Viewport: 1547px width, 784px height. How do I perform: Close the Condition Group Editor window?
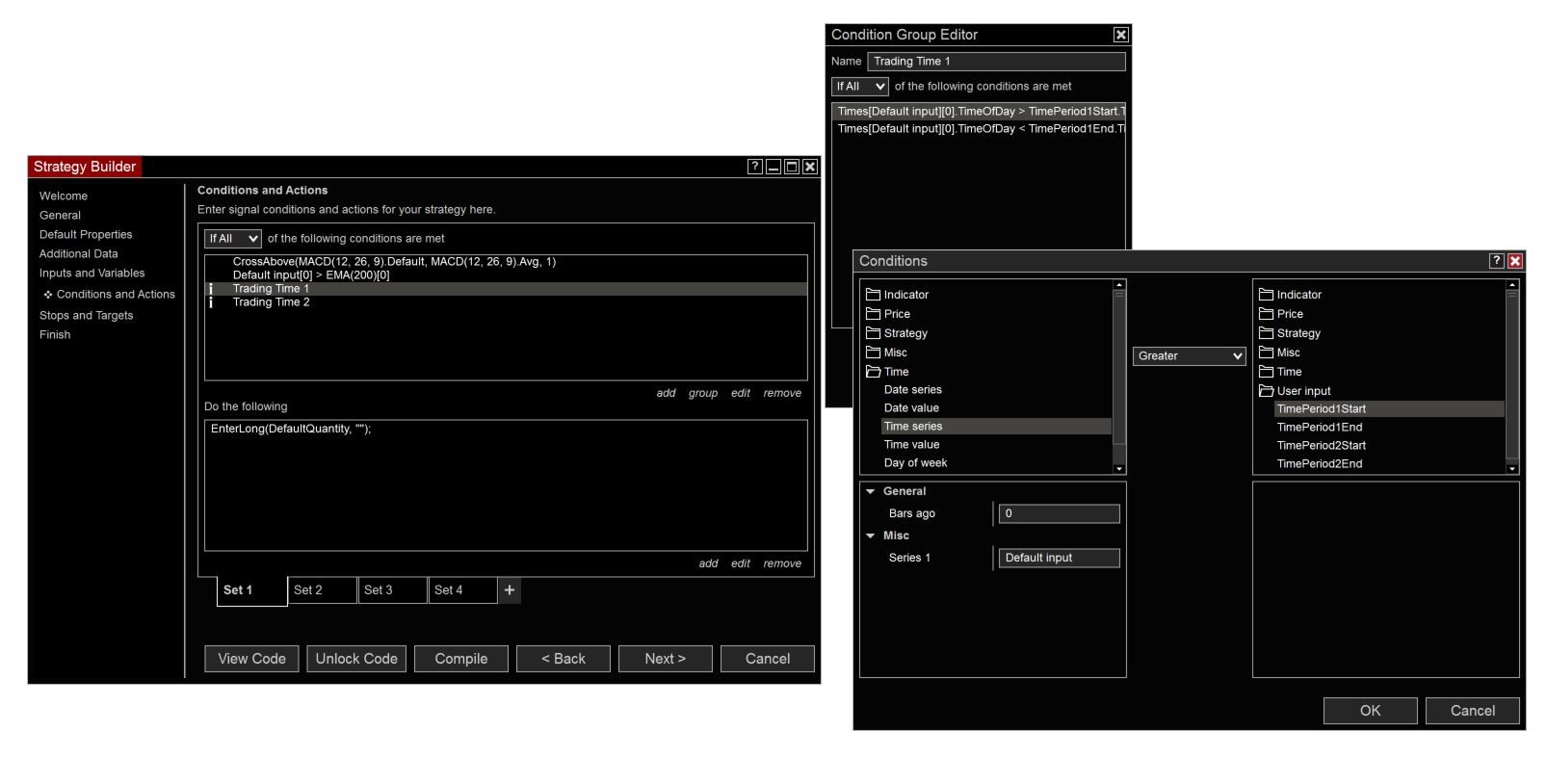click(1121, 35)
